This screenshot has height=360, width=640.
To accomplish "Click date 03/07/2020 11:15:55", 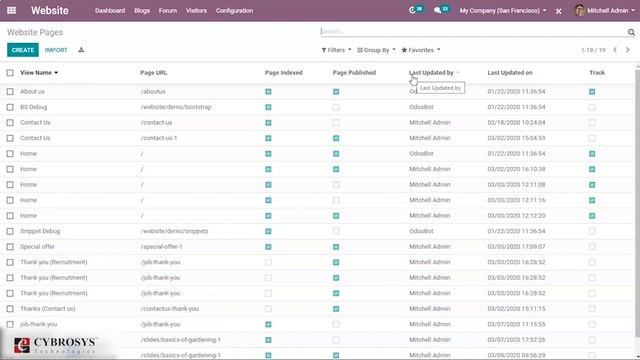I will (x=516, y=324).
